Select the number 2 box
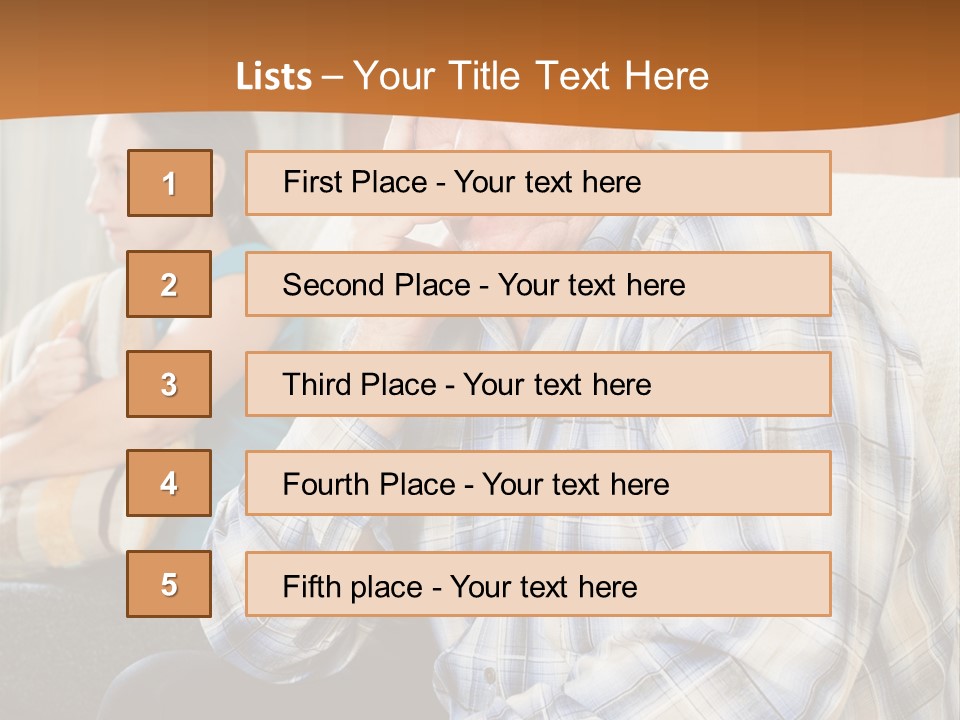Image resolution: width=960 pixels, height=720 pixels. coord(169,284)
